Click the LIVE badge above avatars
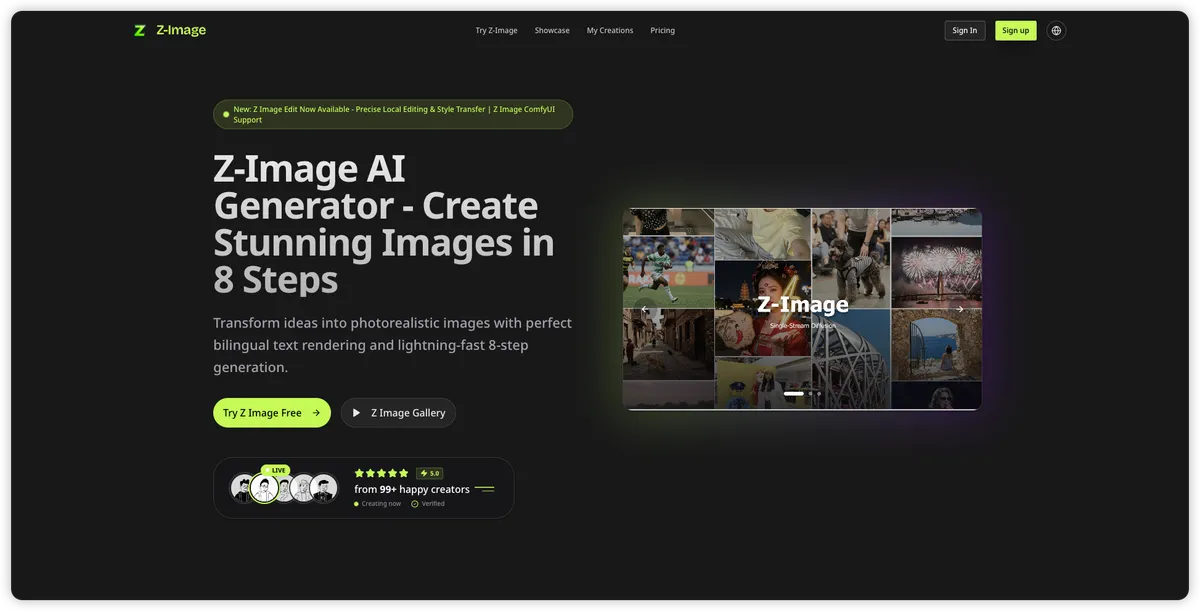The height and width of the screenshot is (611, 1200). pyautogui.click(x=275, y=470)
